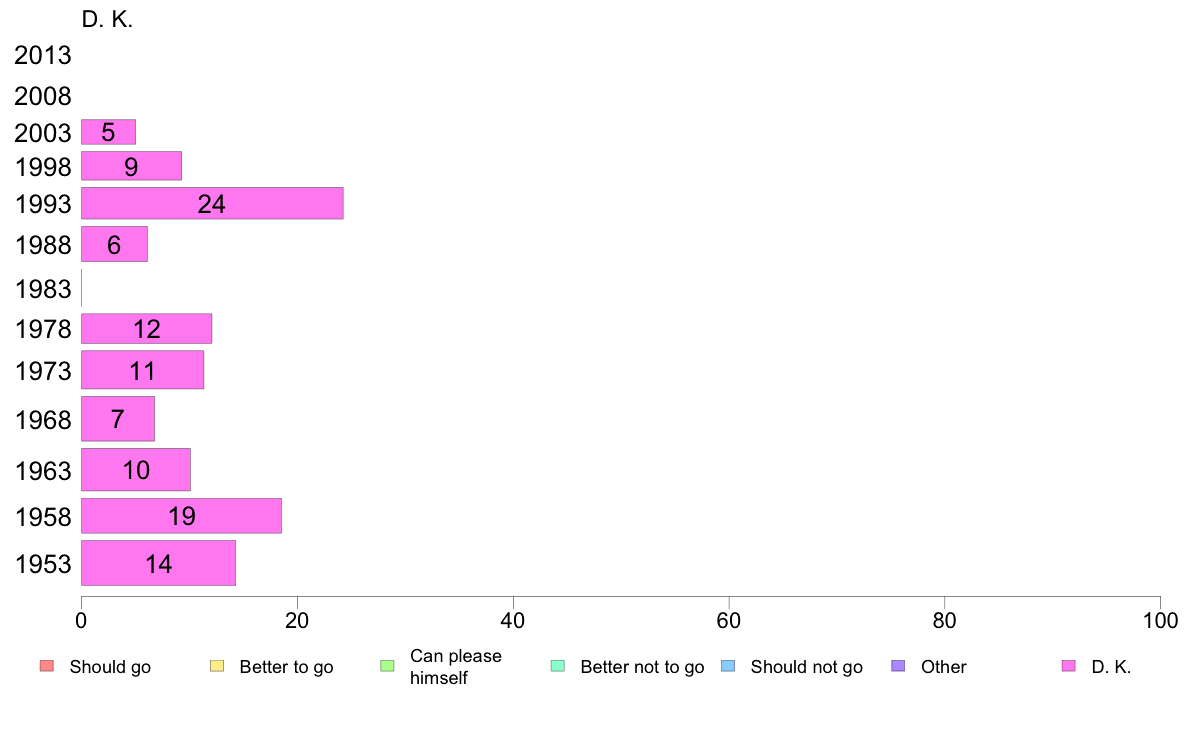Toggle the Should go legend label
This screenshot has height=736, width=1188.
pos(110,667)
